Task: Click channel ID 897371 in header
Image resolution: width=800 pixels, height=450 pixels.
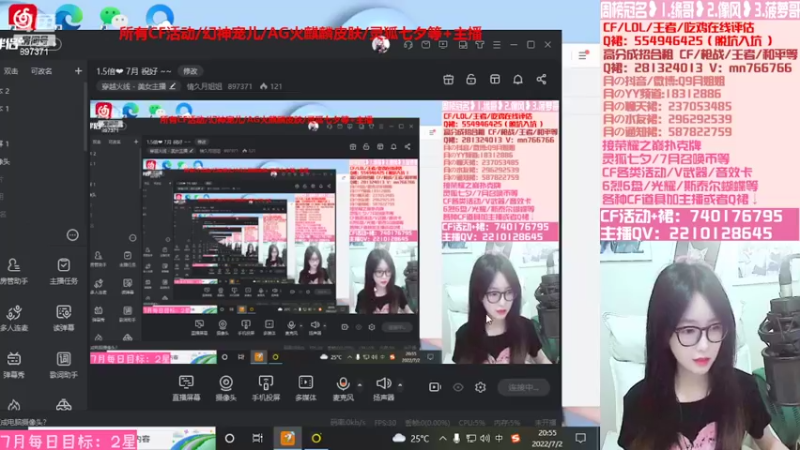Action: click(x=240, y=86)
